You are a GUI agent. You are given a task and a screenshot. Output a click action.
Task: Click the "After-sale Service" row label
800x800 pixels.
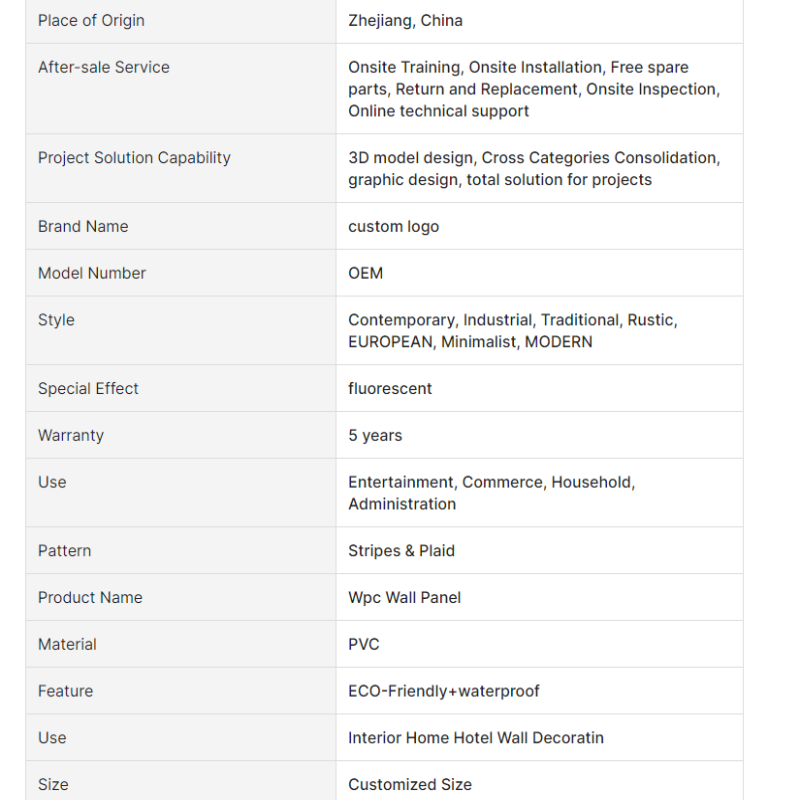tap(104, 67)
